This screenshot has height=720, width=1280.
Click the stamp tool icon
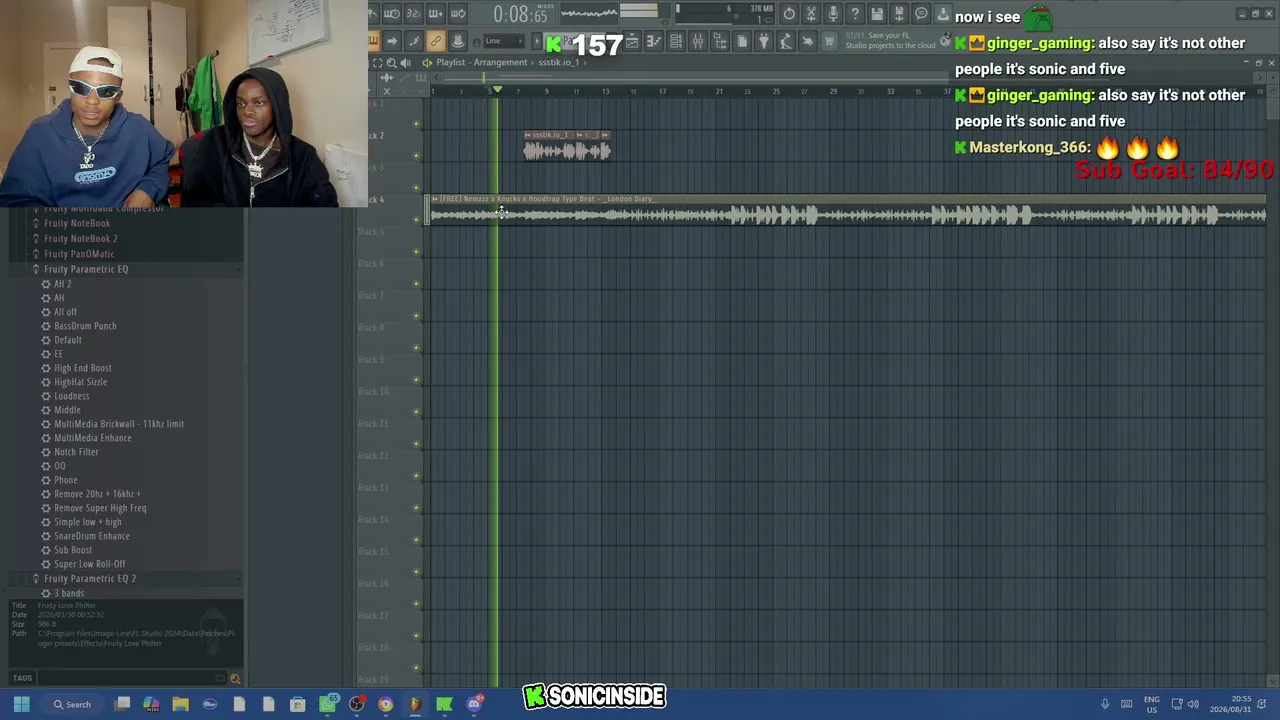[457, 41]
